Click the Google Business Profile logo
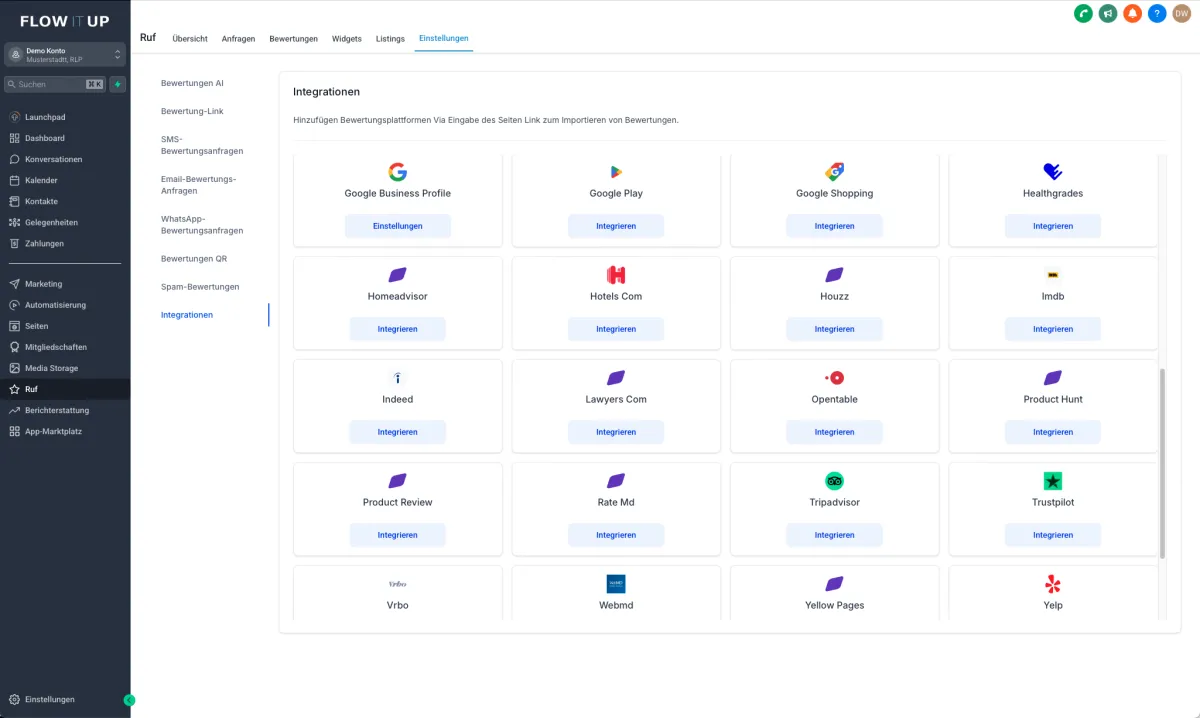The image size is (1200, 718). tap(398, 172)
